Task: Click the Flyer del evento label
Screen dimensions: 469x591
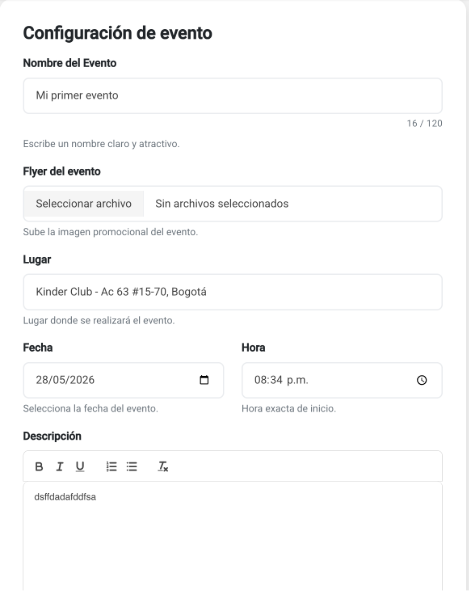Action: click(62, 171)
